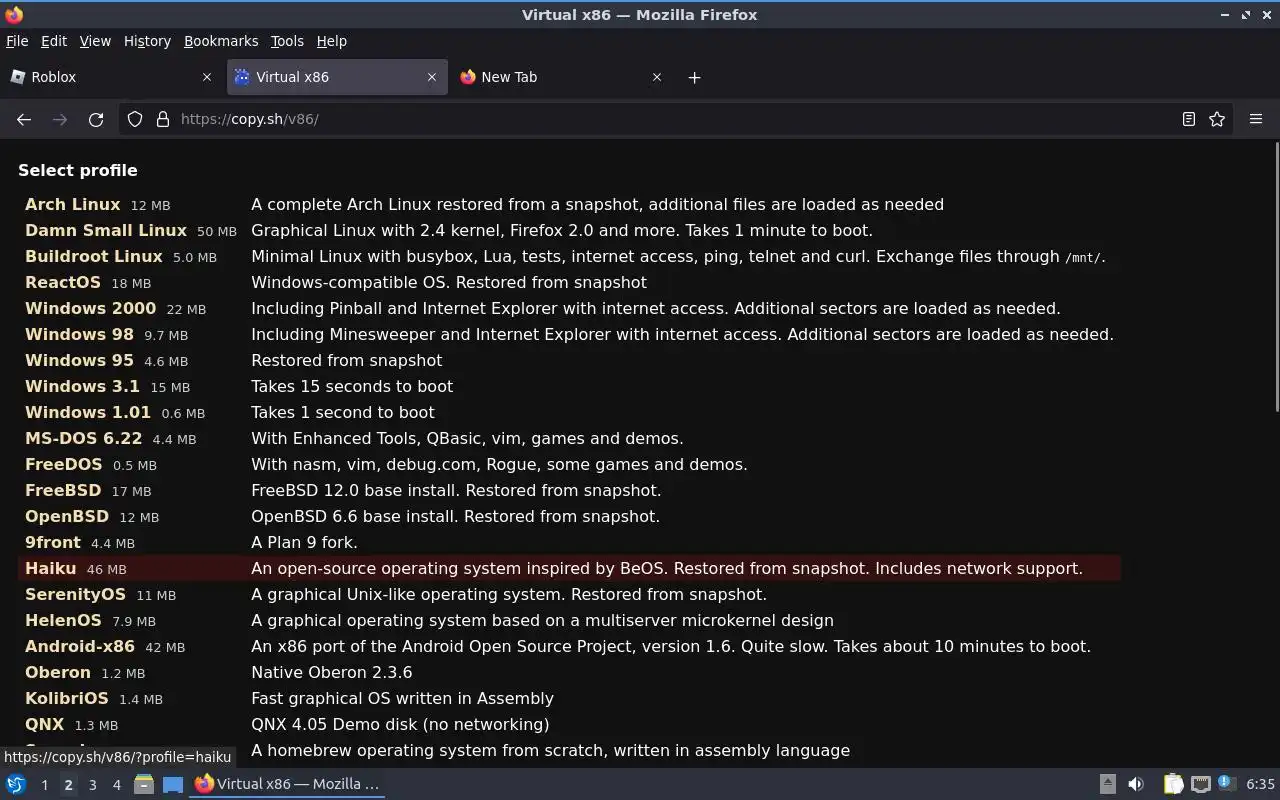
Task: Open clipboard manager tray icon
Action: point(1173,784)
